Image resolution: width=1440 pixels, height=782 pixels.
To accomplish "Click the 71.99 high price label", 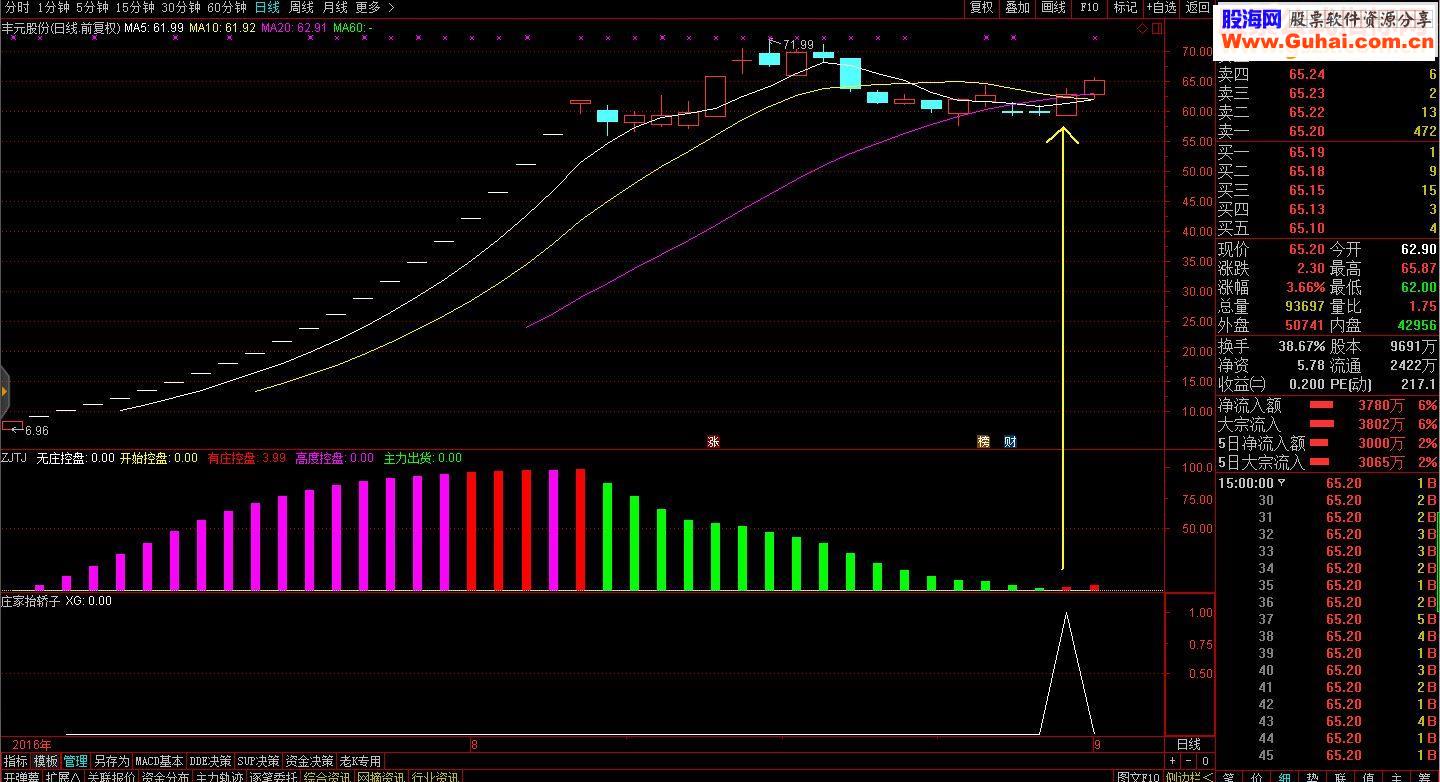I will [x=798, y=45].
